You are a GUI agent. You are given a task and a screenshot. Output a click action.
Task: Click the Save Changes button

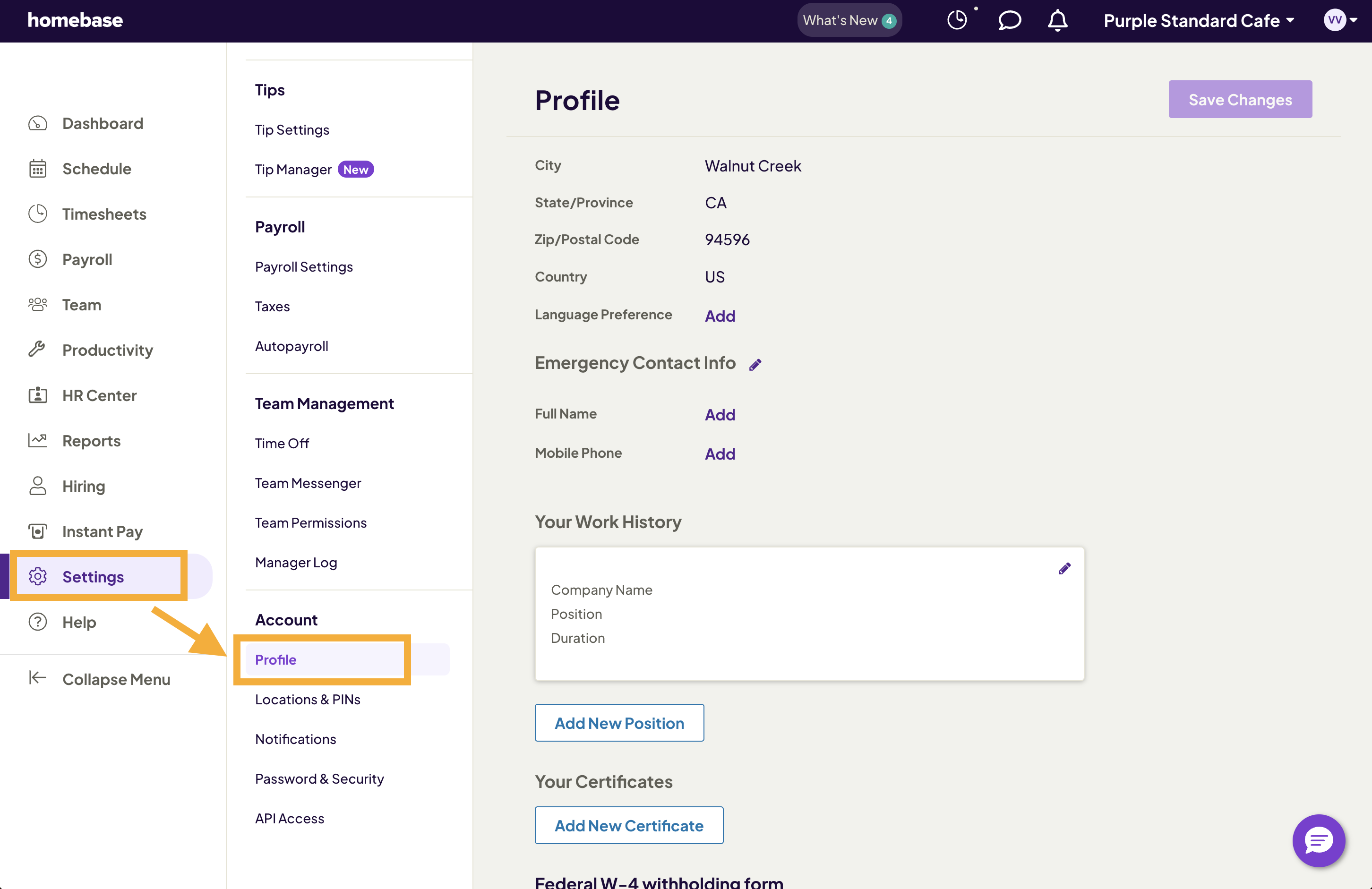pos(1240,99)
